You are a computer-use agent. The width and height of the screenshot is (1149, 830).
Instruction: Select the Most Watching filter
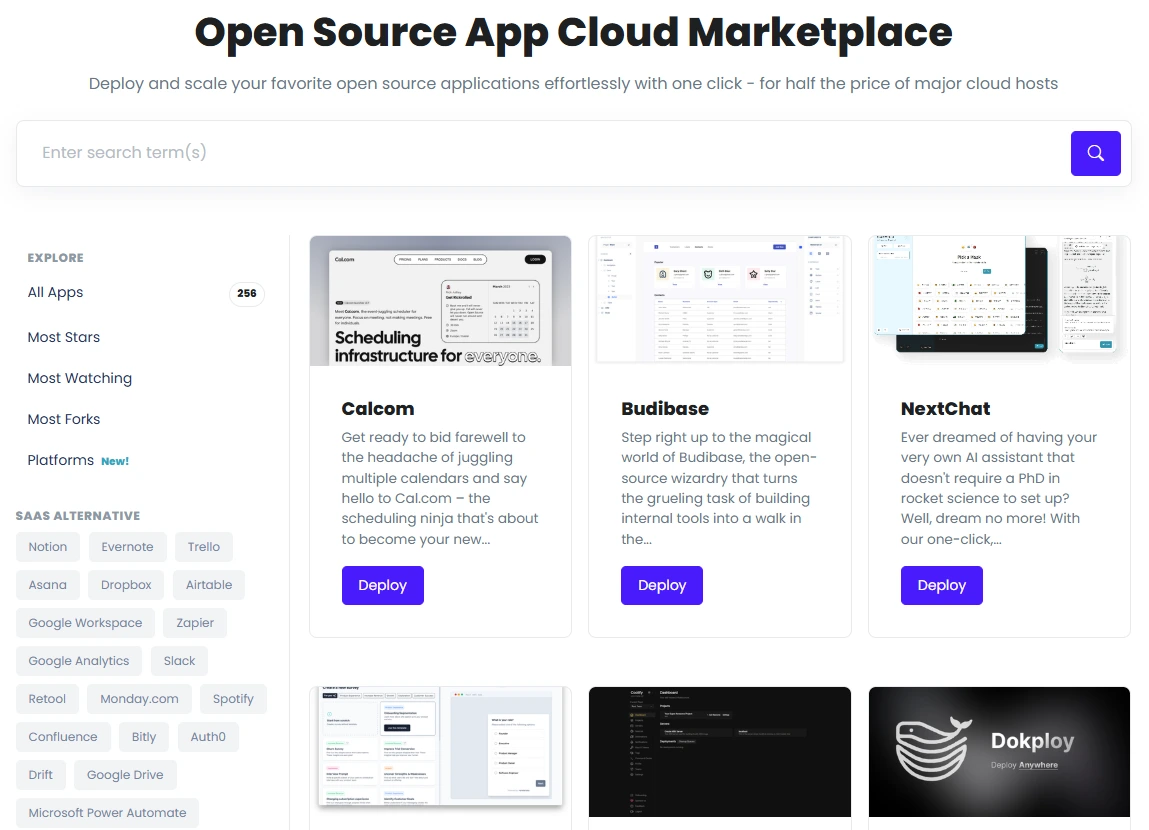click(80, 378)
